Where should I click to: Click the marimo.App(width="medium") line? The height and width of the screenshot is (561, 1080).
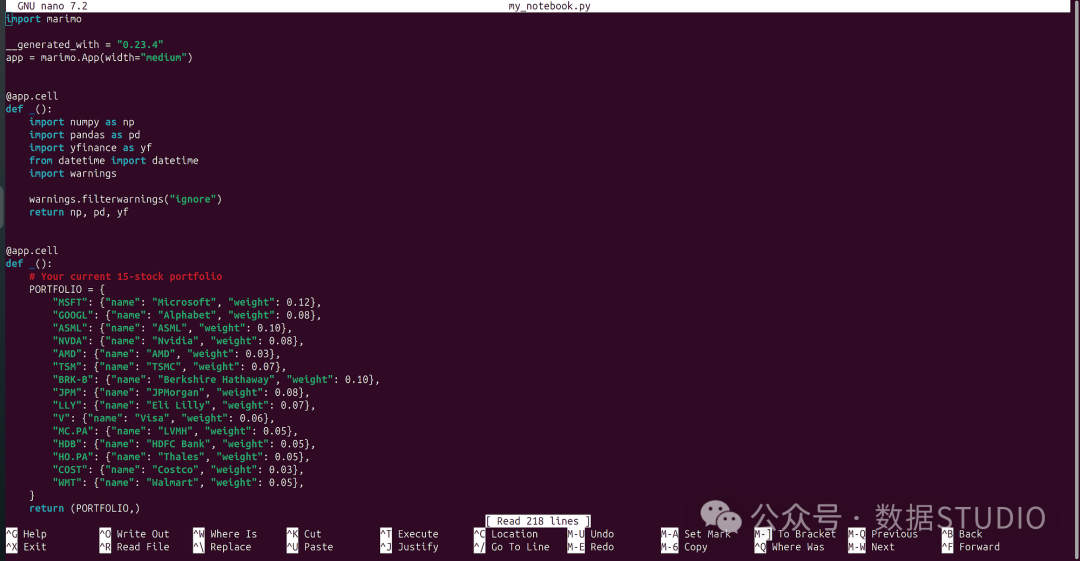tap(99, 58)
